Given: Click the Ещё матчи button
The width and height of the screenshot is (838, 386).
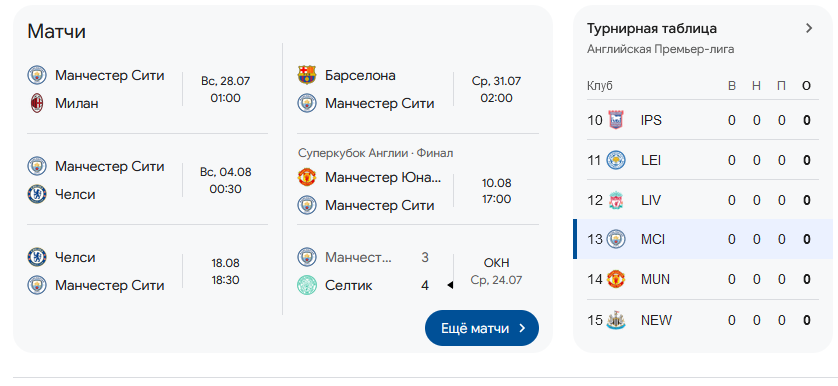Looking at the screenshot, I should pos(482,328).
